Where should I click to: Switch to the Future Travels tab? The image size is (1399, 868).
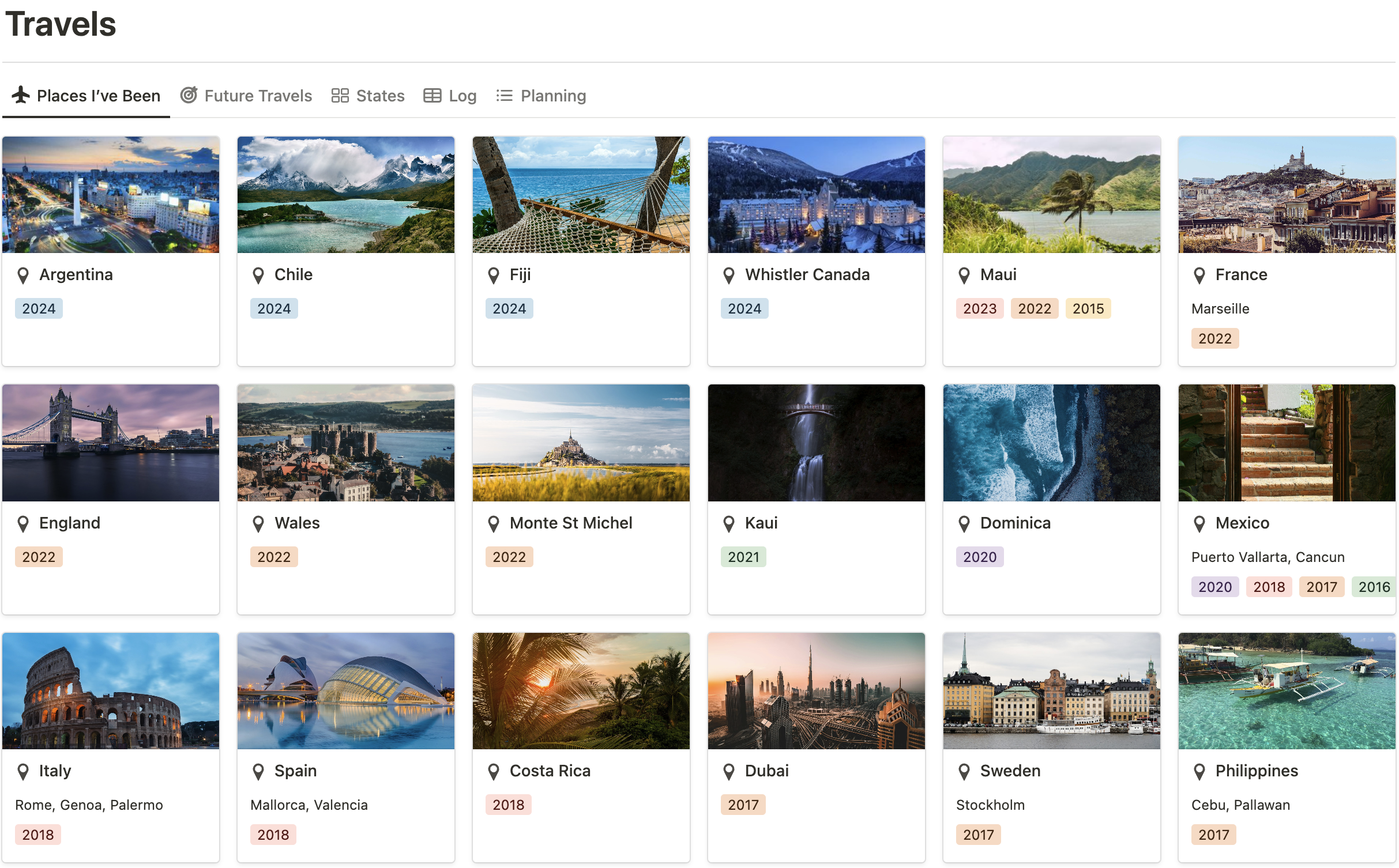(258, 96)
